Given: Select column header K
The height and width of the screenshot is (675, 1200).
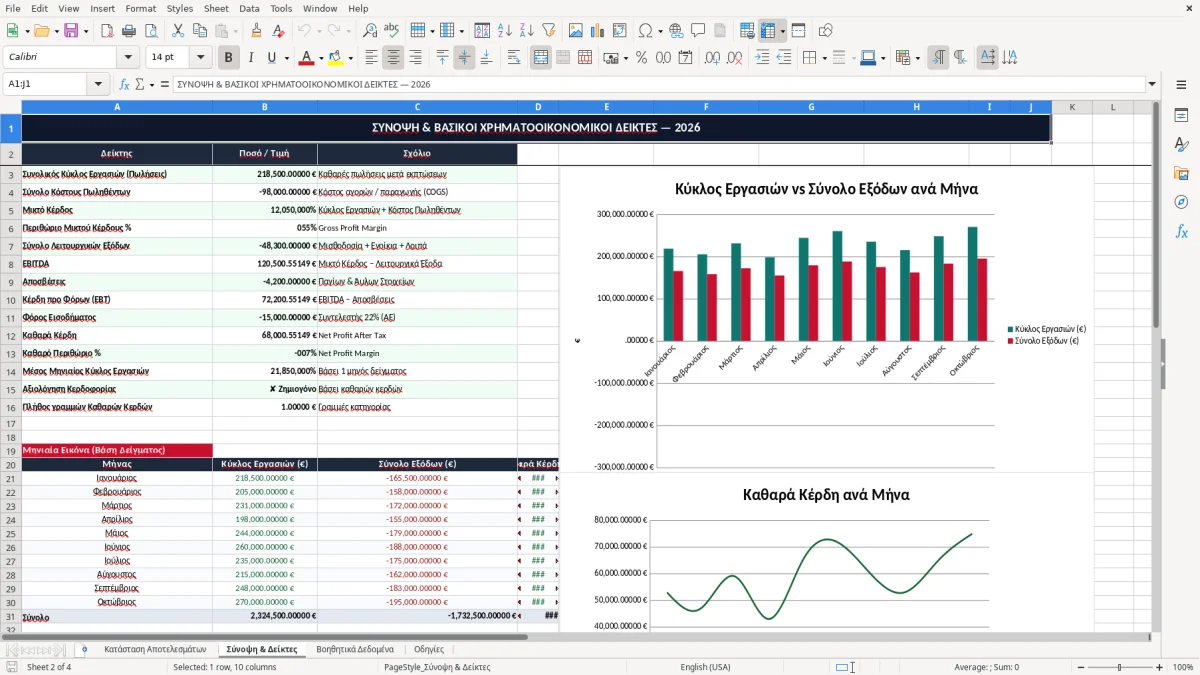Looking at the screenshot, I should pyautogui.click(x=1072, y=107).
